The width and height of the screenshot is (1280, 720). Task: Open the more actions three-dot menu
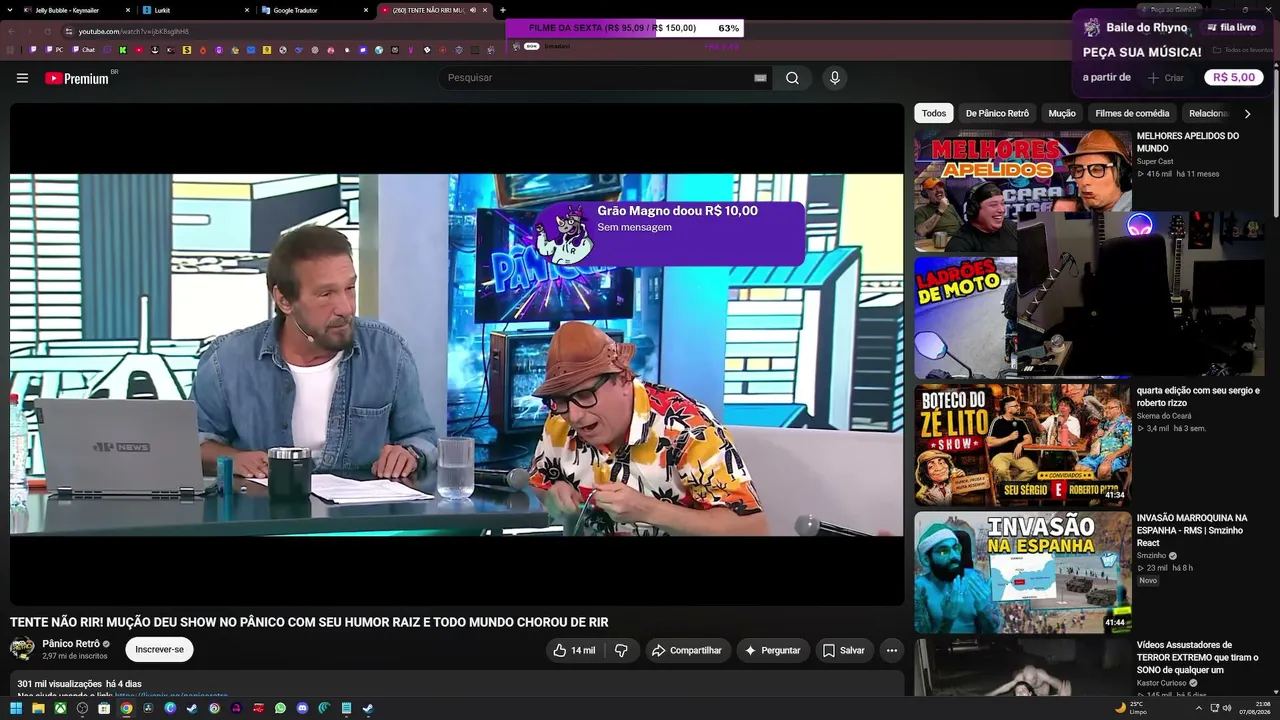[x=892, y=650]
